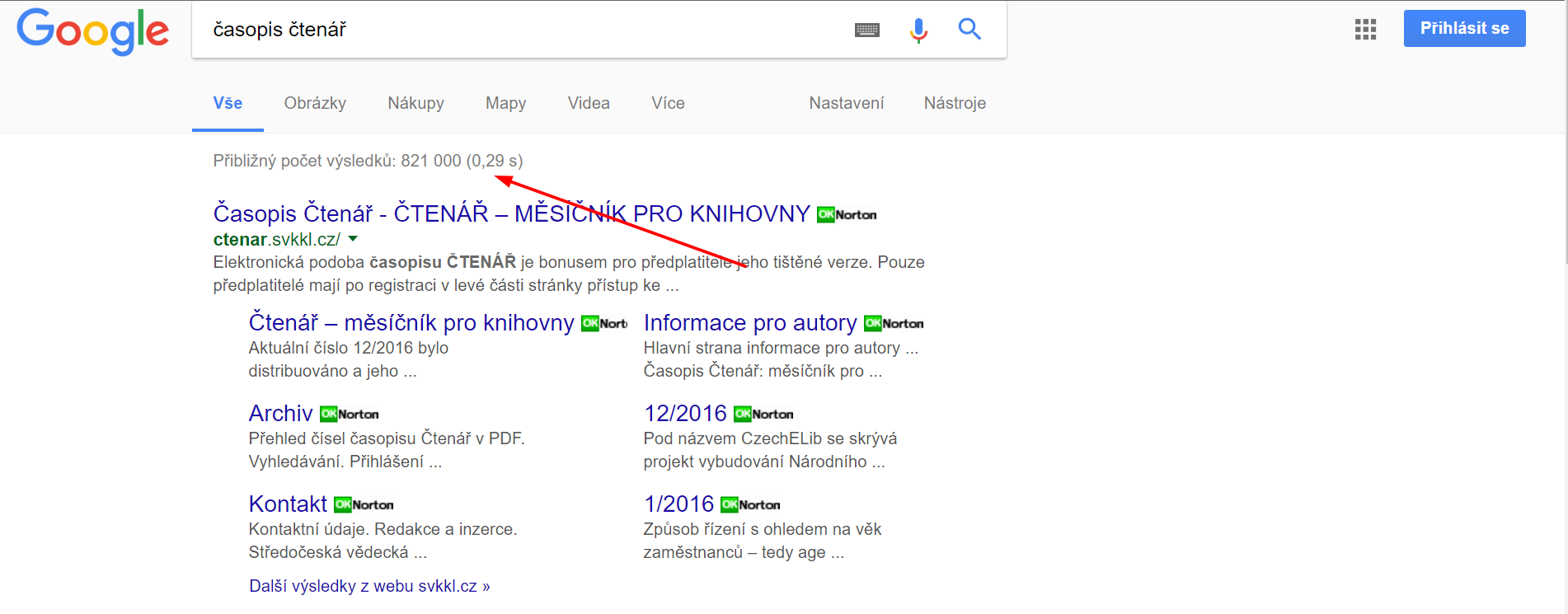Open the on-screen keyboard icon

point(867,30)
